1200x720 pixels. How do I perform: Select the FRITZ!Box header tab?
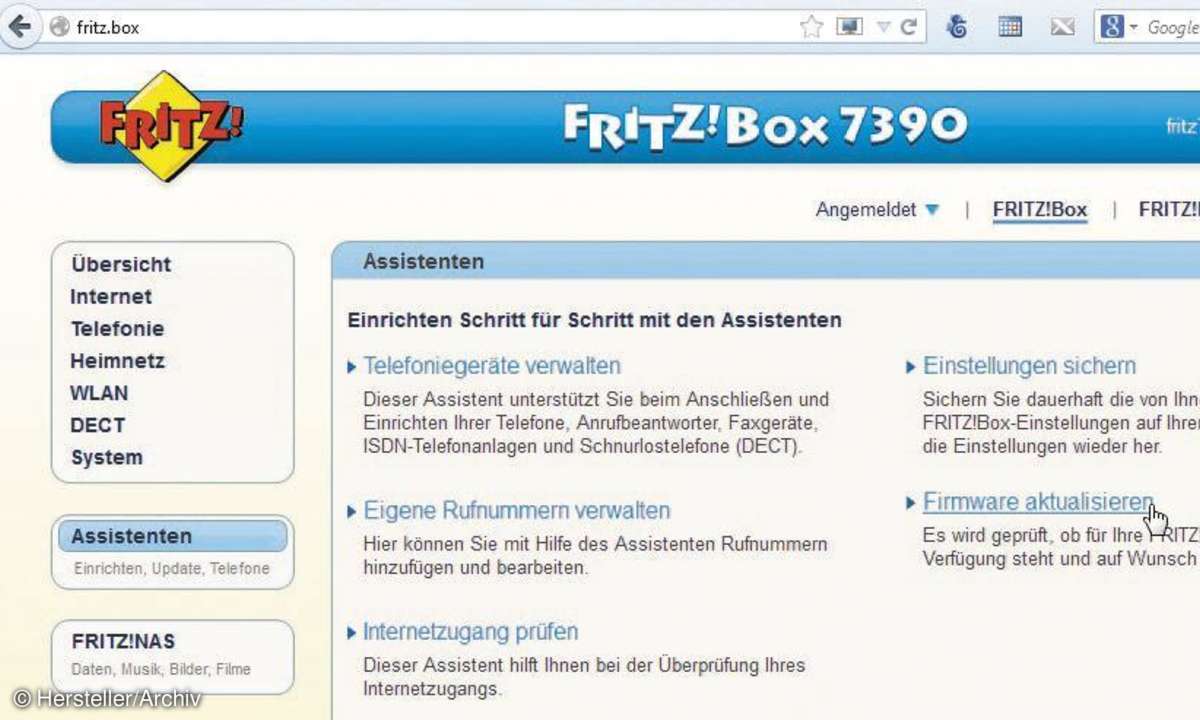1040,210
